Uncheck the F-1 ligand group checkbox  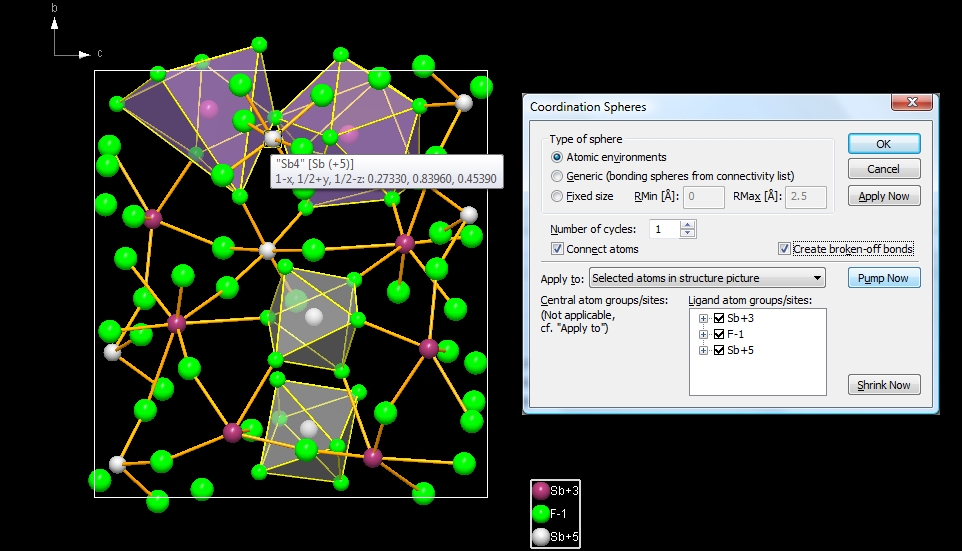[x=719, y=334]
